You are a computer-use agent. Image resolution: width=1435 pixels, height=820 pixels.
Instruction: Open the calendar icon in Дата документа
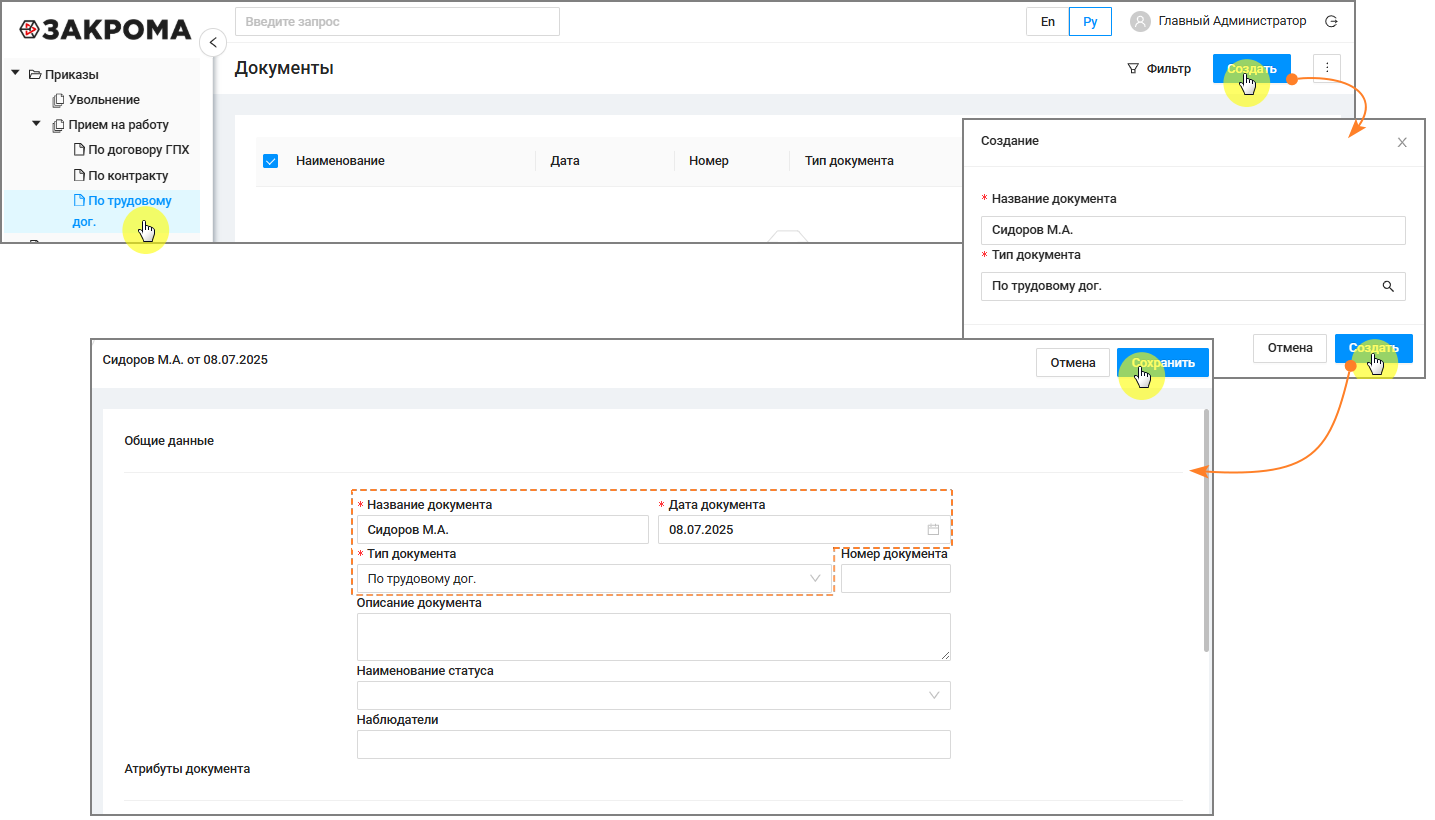click(933, 529)
